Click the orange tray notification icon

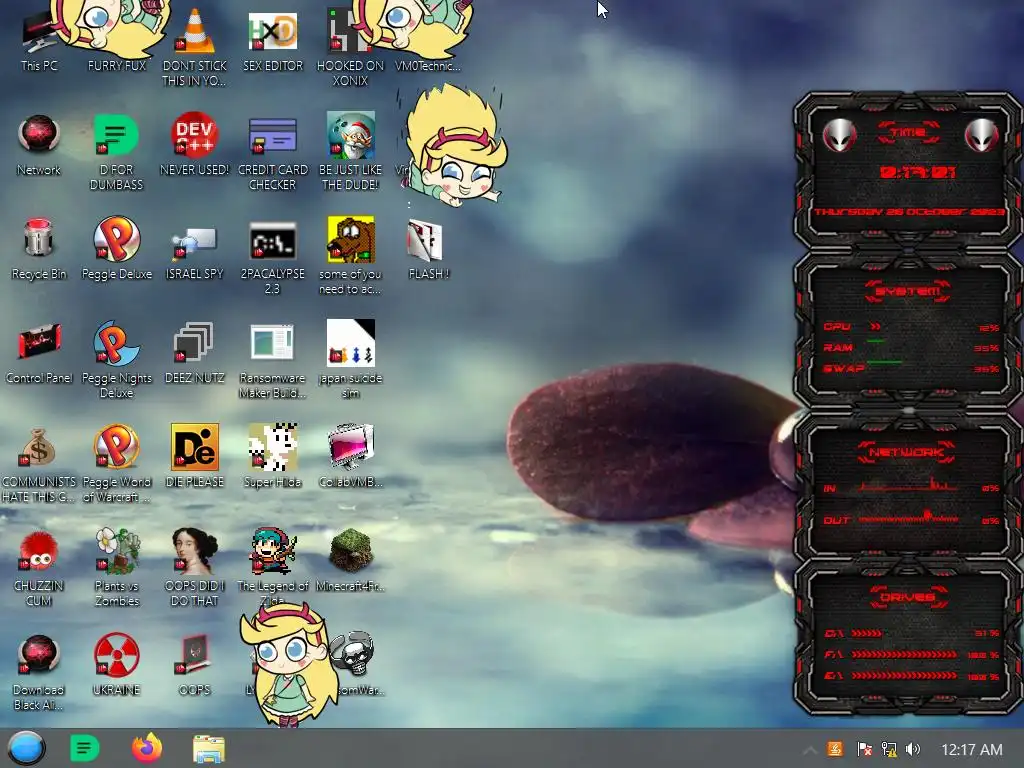[x=835, y=749]
